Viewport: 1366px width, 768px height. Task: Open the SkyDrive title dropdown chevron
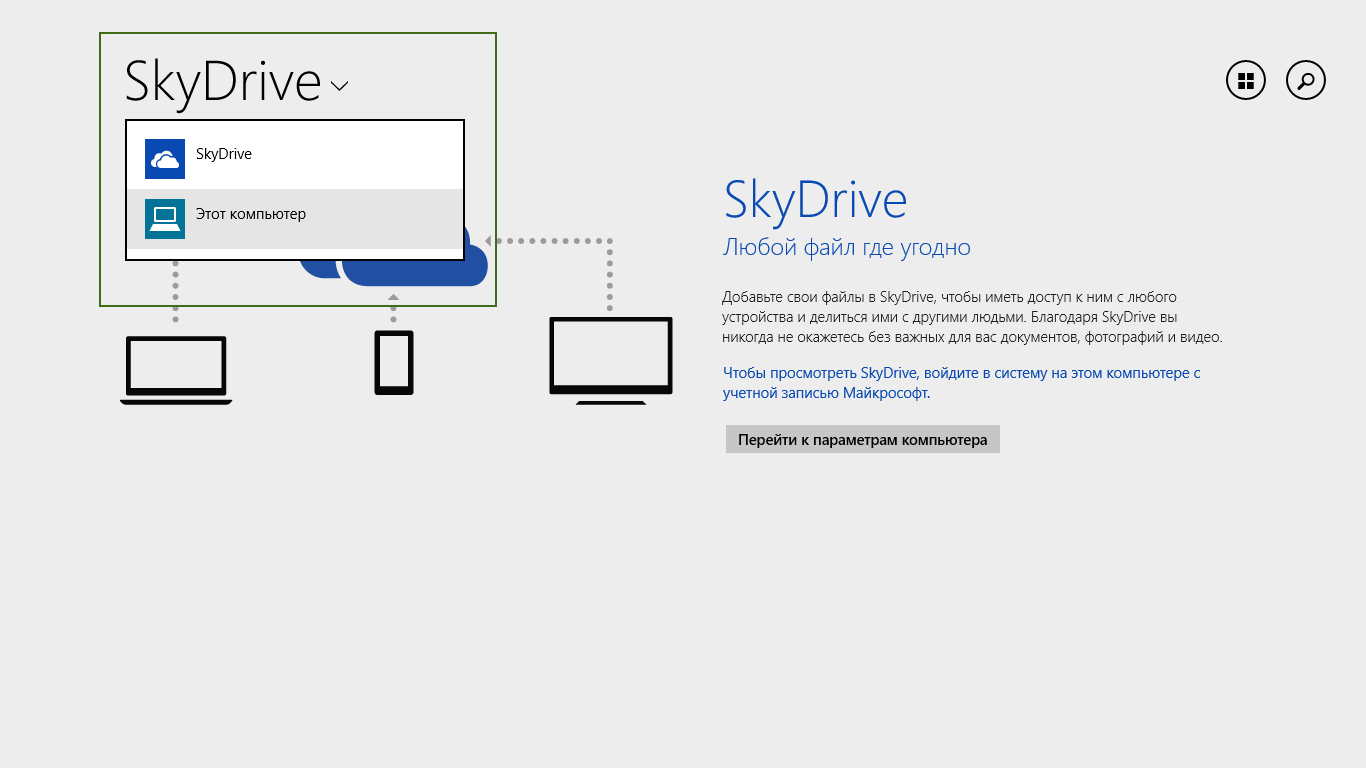click(x=339, y=86)
